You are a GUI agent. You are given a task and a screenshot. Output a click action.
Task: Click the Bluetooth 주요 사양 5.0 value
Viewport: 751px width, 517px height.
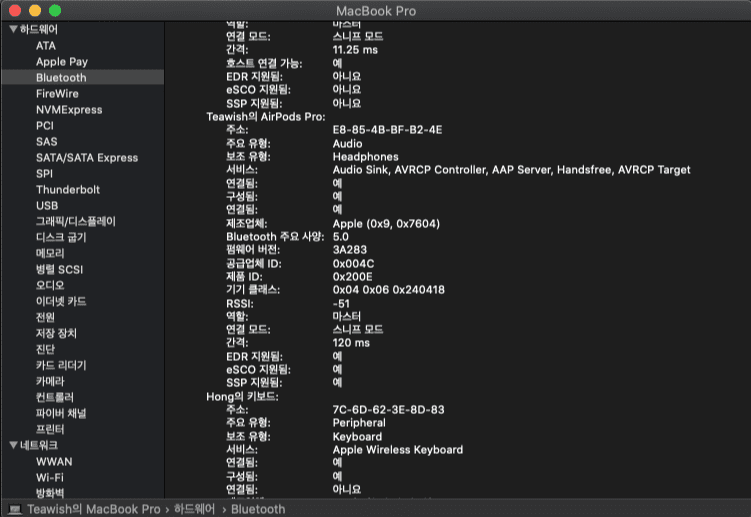(x=341, y=237)
